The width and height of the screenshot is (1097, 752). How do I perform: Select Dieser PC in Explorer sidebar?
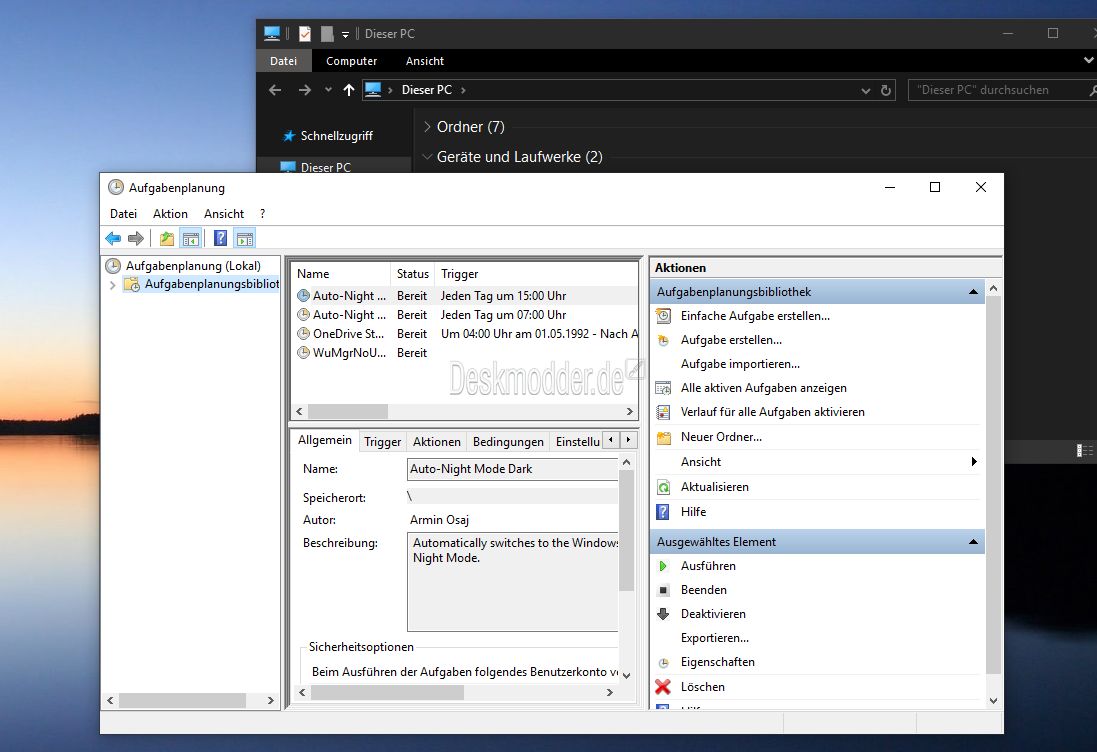325,167
